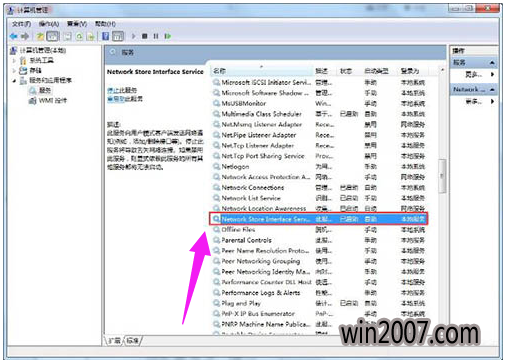
Task: Expand the Storage tree node
Action: 14,71
